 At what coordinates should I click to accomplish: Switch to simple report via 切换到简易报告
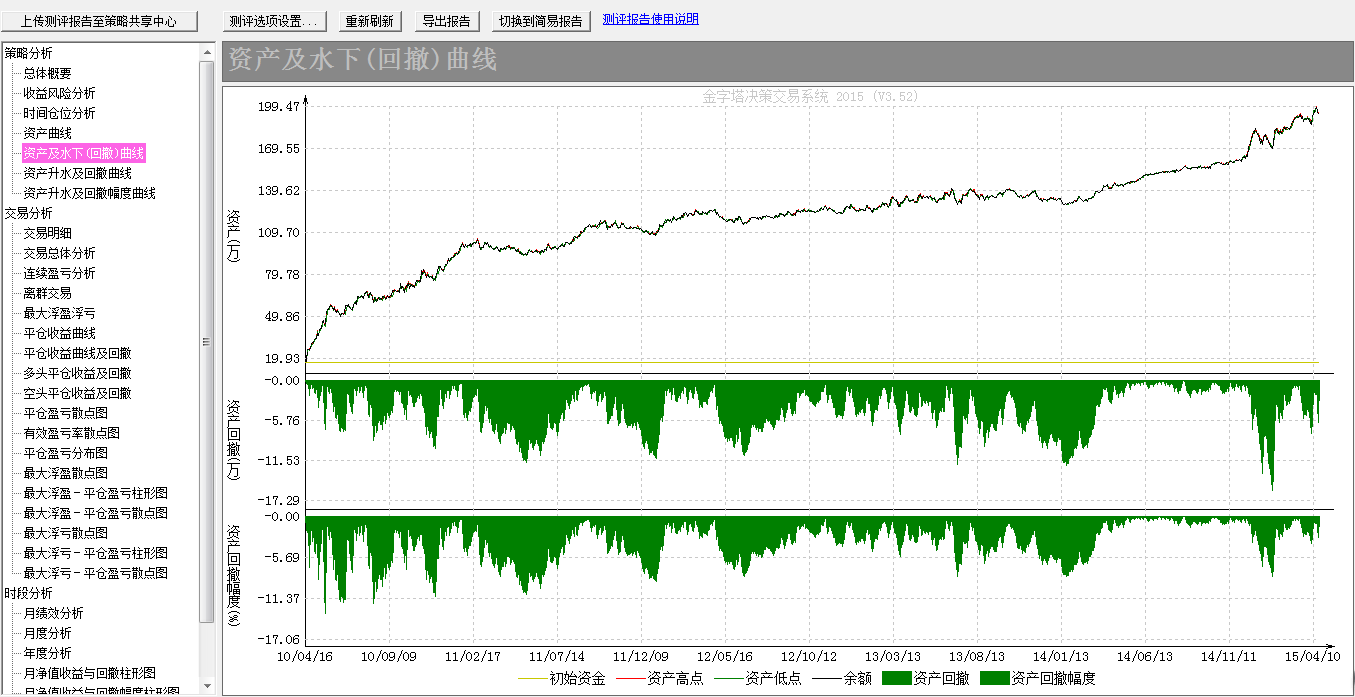[541, 21]
